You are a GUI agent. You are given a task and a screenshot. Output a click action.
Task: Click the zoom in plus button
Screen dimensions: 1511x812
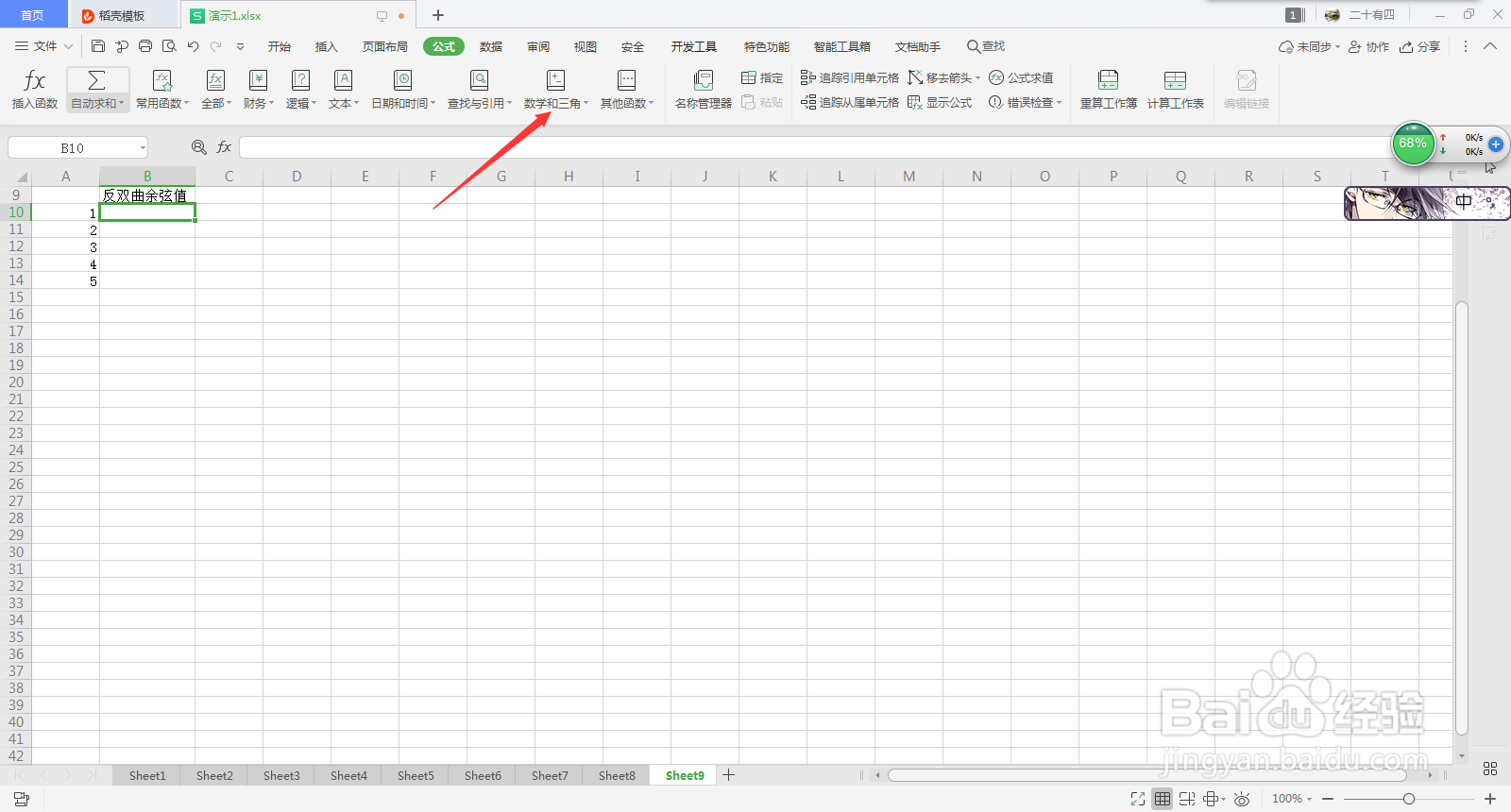coord(1490,799)
